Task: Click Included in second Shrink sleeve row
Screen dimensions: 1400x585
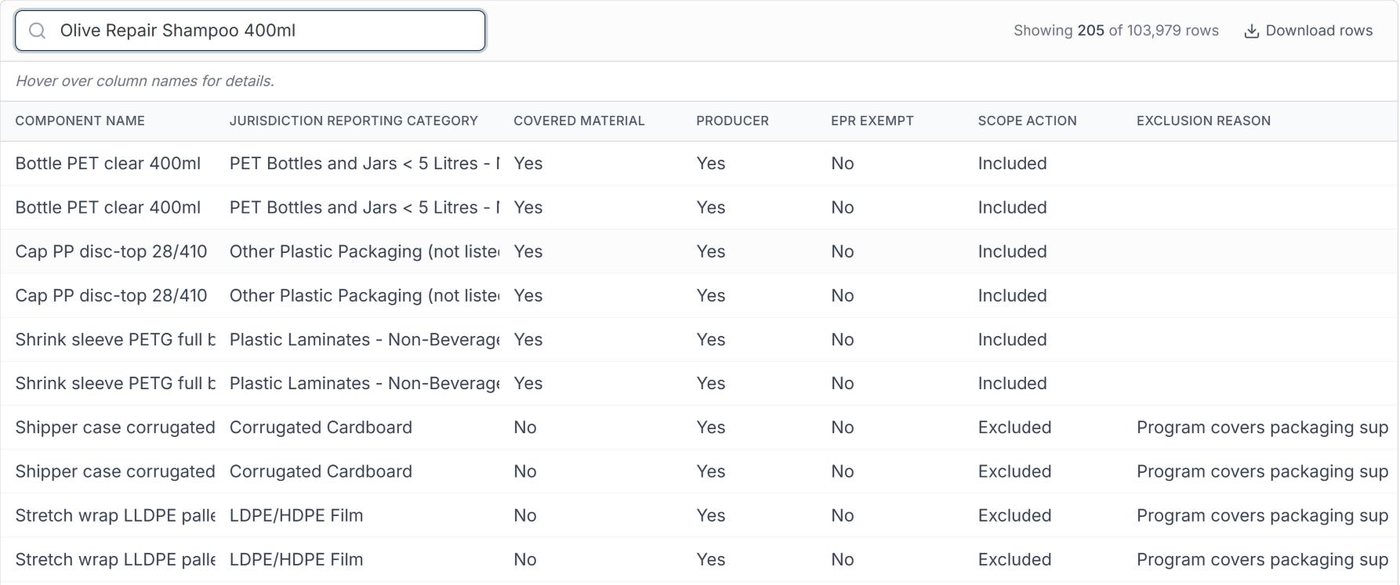Action: pos(1013,384)
